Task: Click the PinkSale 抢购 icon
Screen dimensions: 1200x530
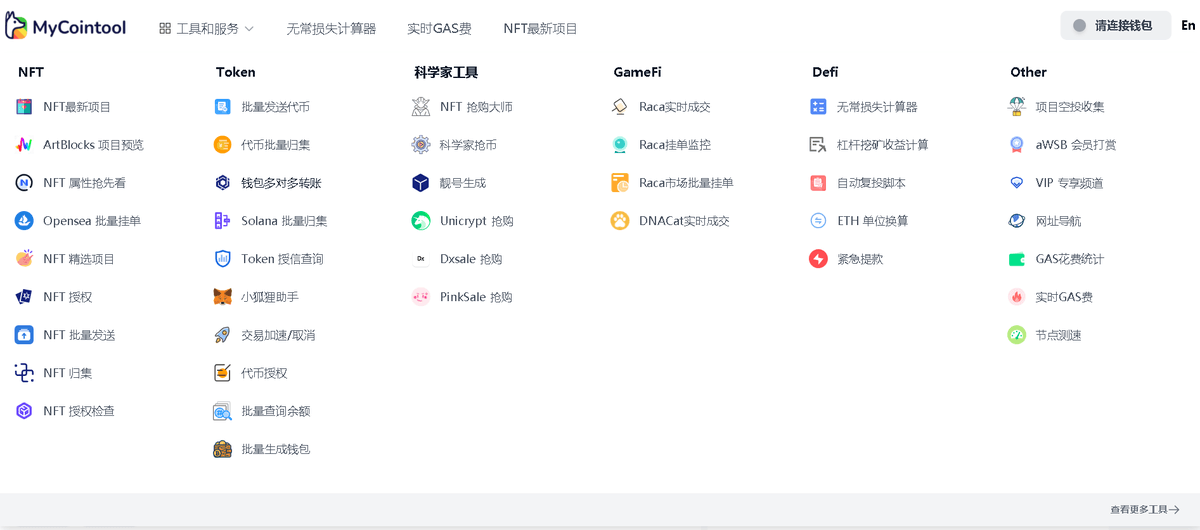Action: pyautogui.click(x=421, y=297)
